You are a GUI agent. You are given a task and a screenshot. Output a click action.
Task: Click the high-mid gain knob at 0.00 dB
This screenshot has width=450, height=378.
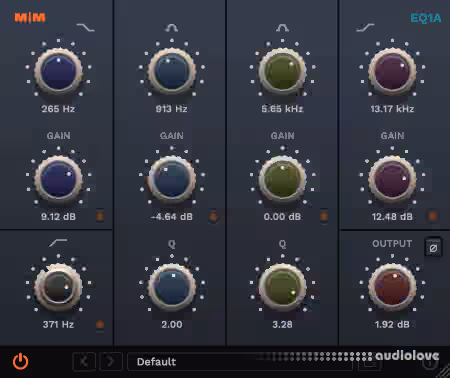click(x=282, y=179)
